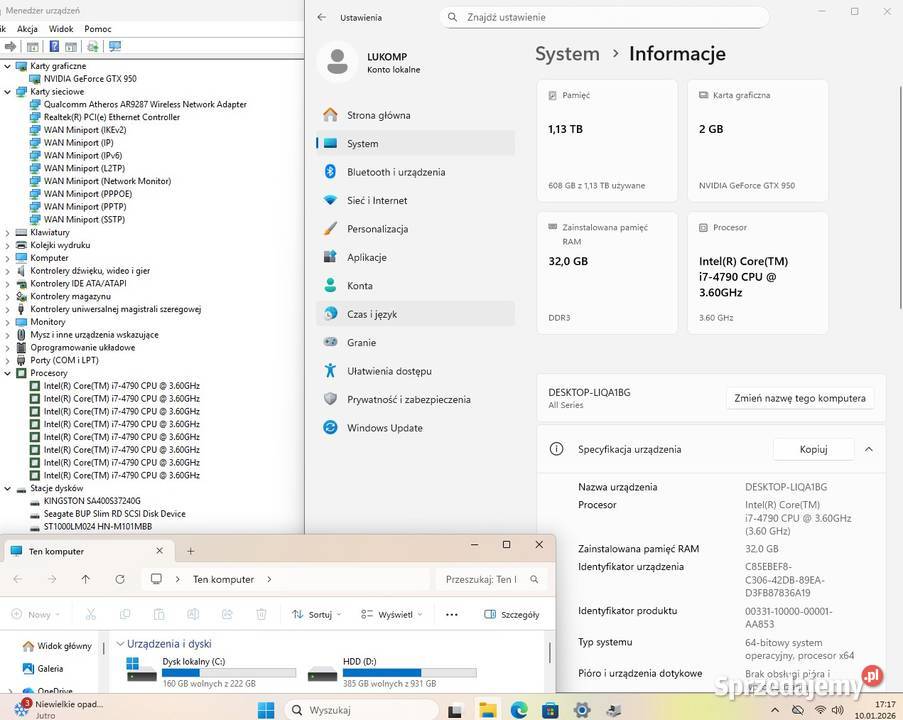Image resolution: width=903 pixels, height=720 pixels.
Task: Select System in Settings sidebar
Action: tap(415, 143)
